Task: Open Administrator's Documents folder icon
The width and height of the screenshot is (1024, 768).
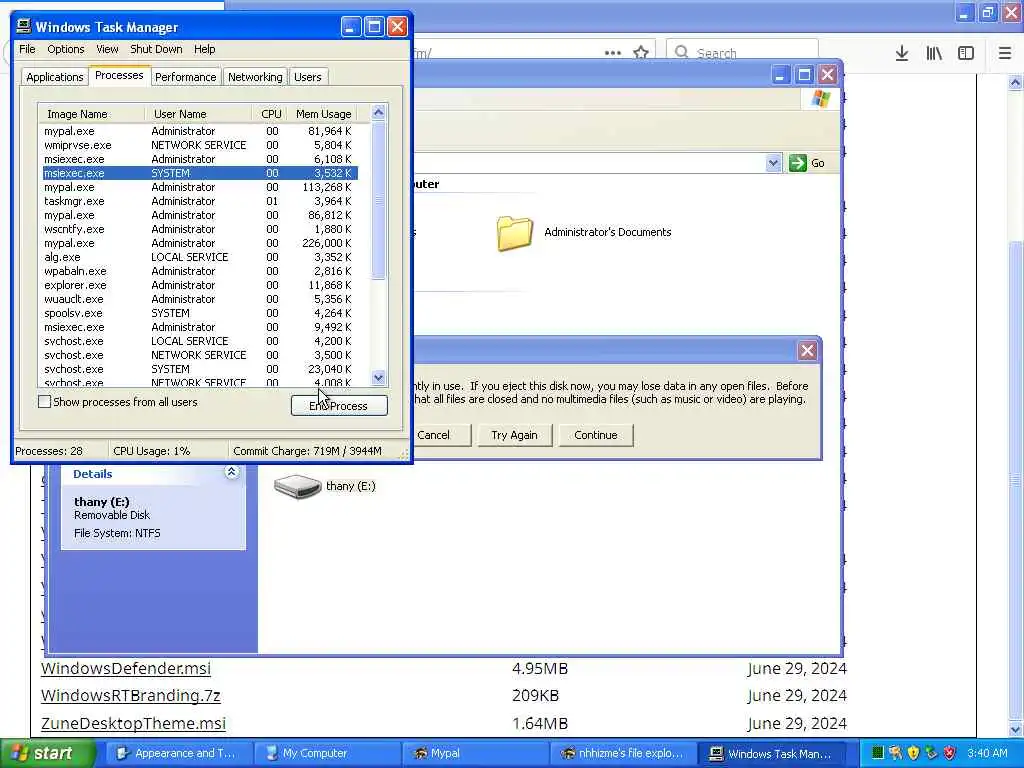Action: click(515, 233)
